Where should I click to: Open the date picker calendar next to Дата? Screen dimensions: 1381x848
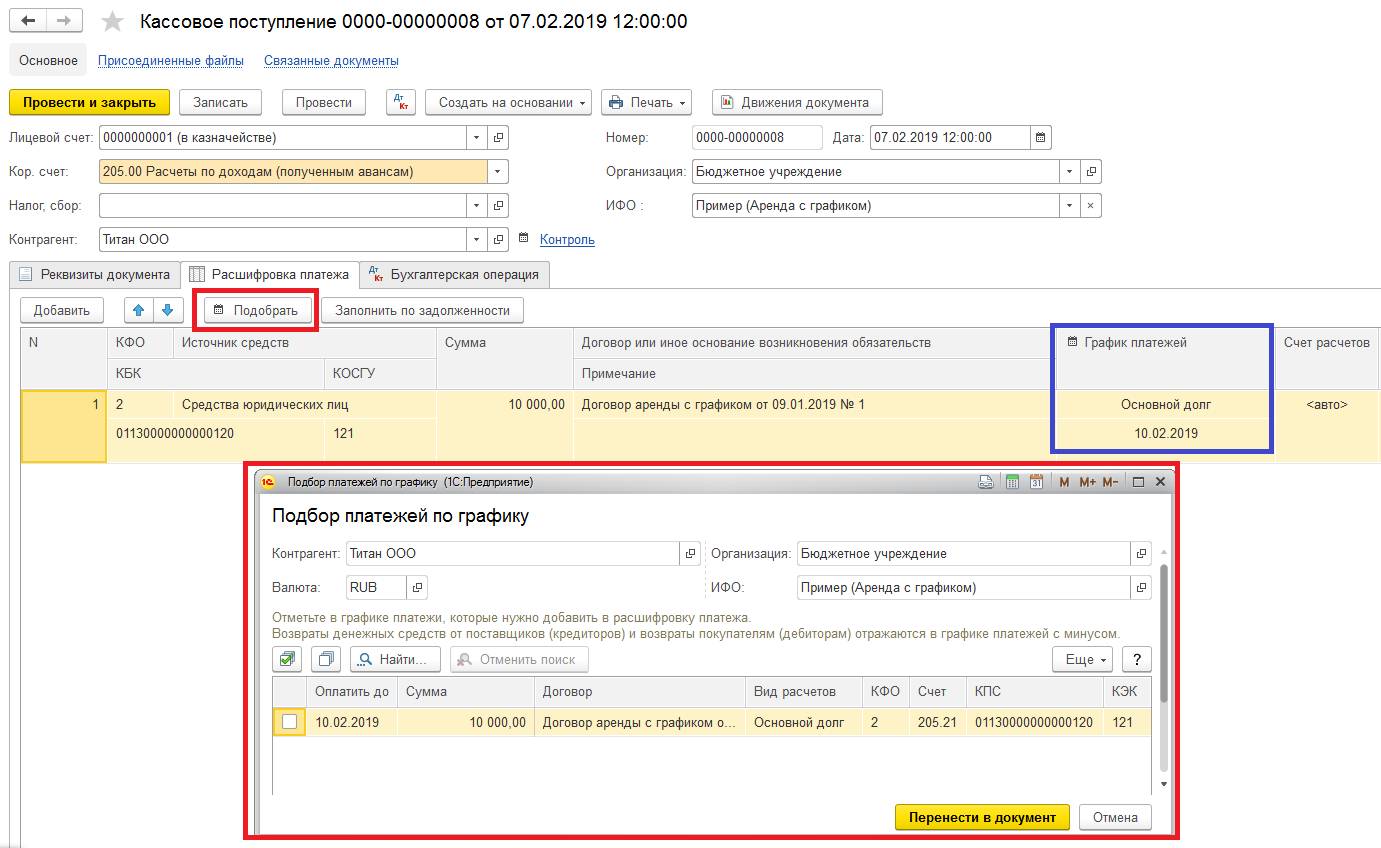click(1040, 138)
